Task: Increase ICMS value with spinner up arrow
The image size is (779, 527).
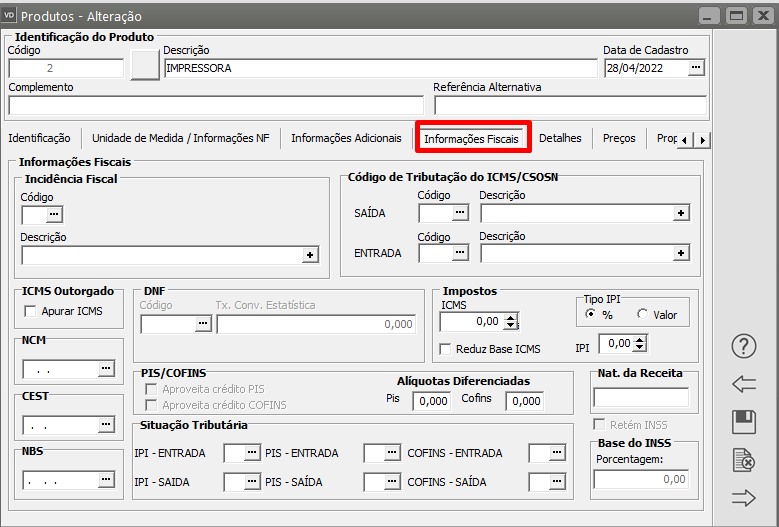Action: tap(512, 317)
